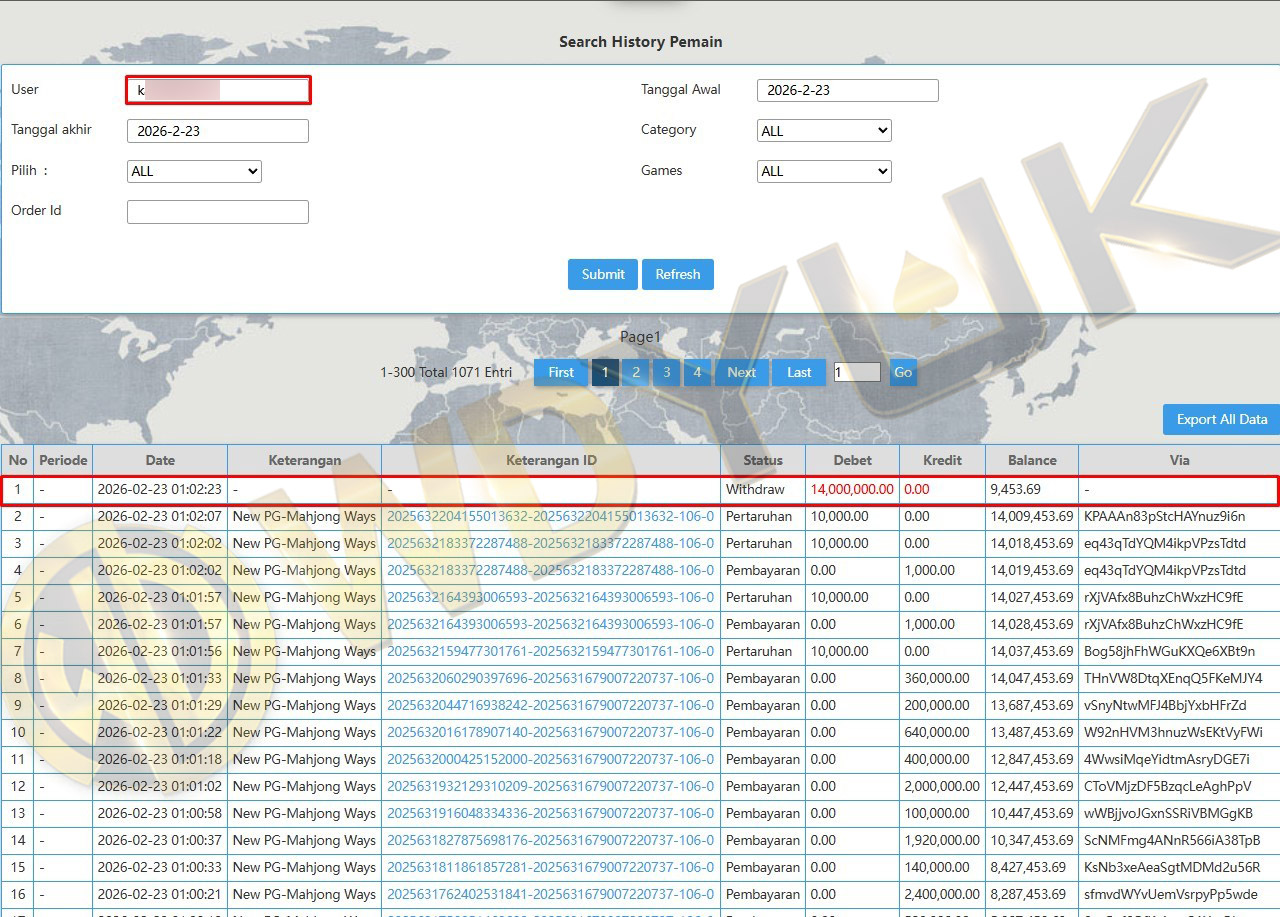Image resolution: width=1280 pixels, height=917 pixels.
Task: Open the Pilih dropdown
Action: point(194,171)
